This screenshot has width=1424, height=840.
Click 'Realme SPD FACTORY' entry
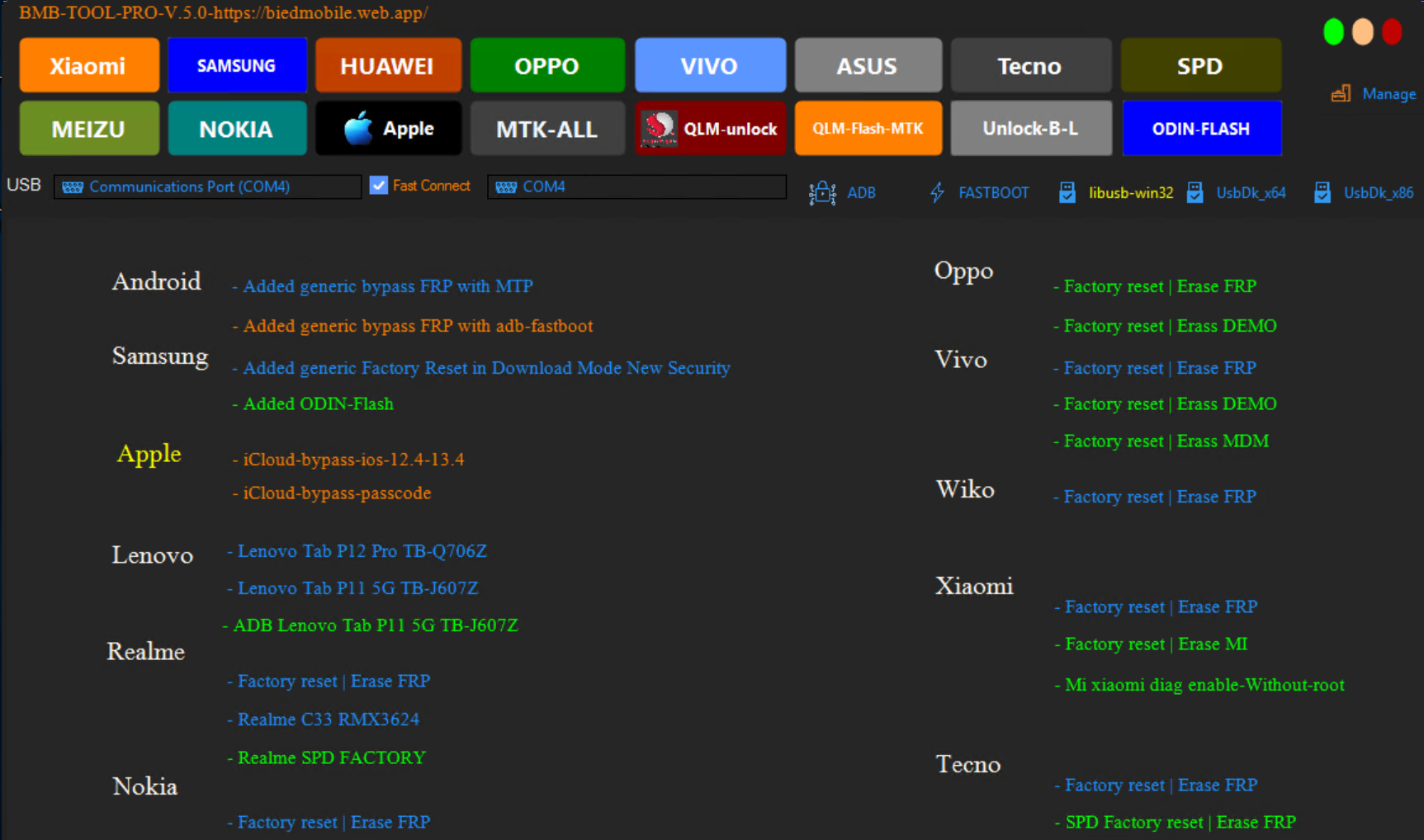pyautogui.click(x=327, y=757)
